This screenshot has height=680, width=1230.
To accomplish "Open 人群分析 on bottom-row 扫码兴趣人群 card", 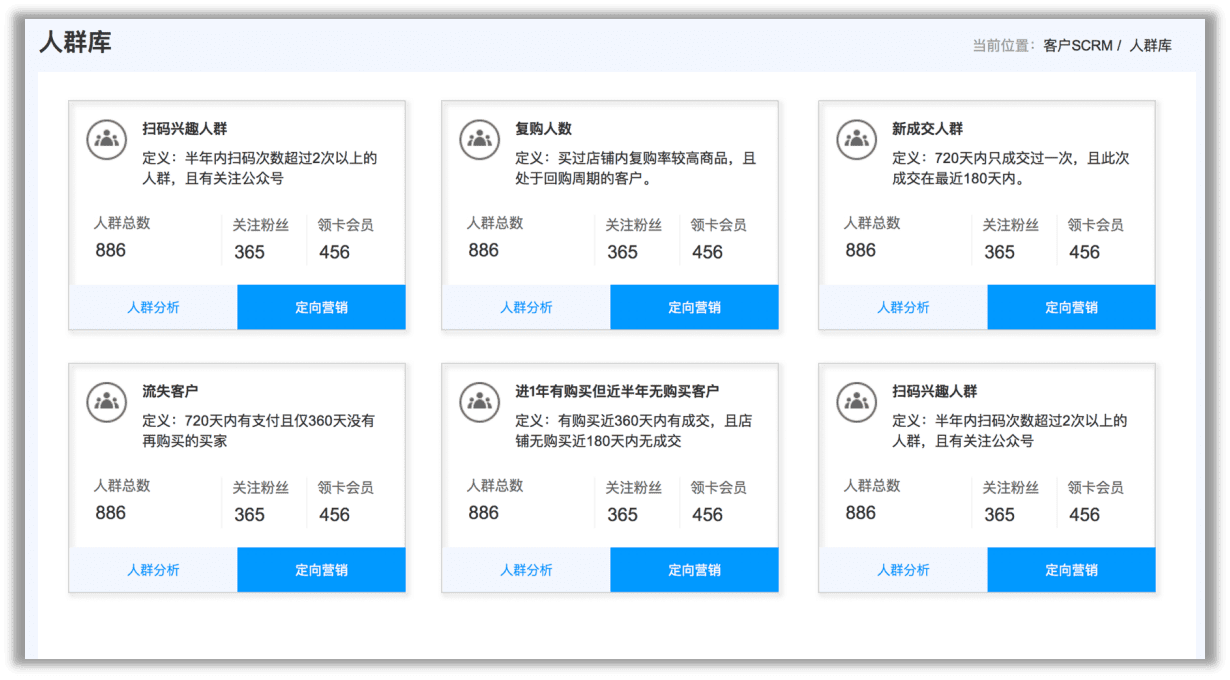I will click(x=903, y=570).
